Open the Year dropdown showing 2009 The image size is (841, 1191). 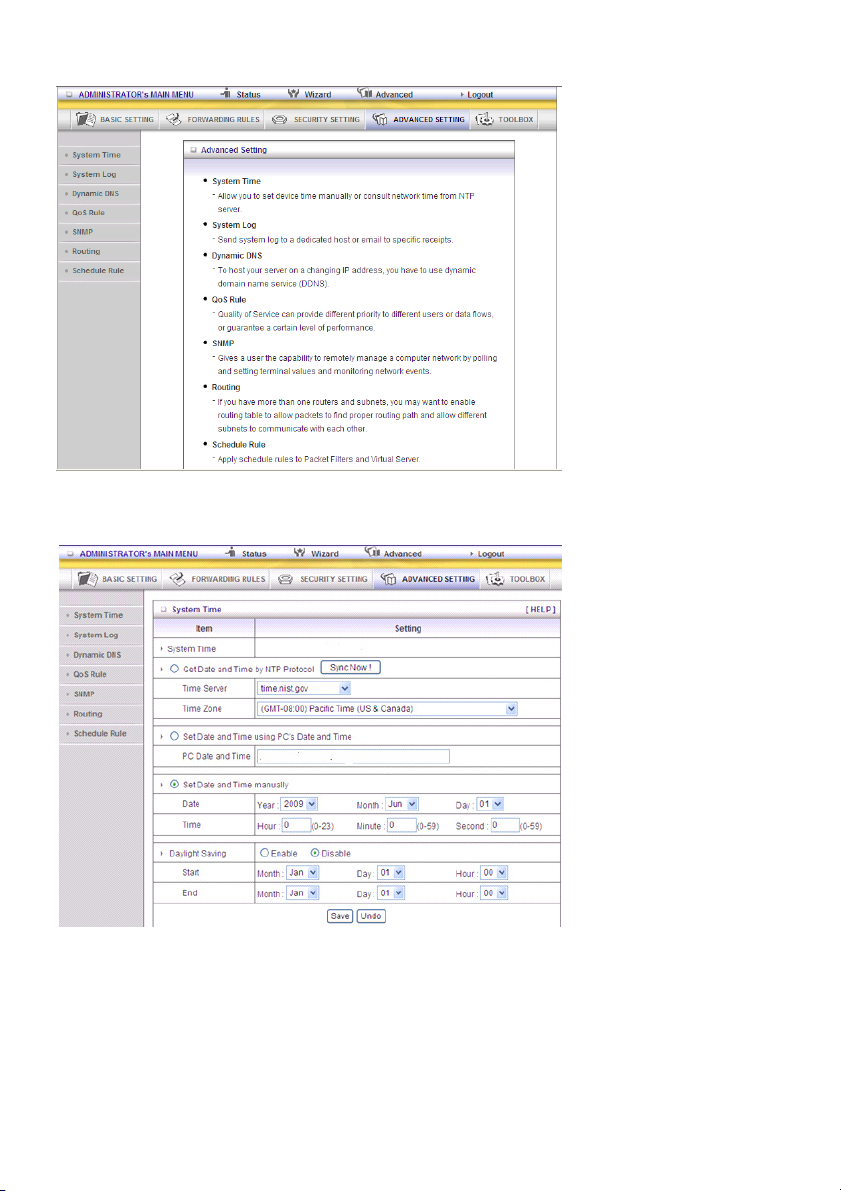[299, 804]
